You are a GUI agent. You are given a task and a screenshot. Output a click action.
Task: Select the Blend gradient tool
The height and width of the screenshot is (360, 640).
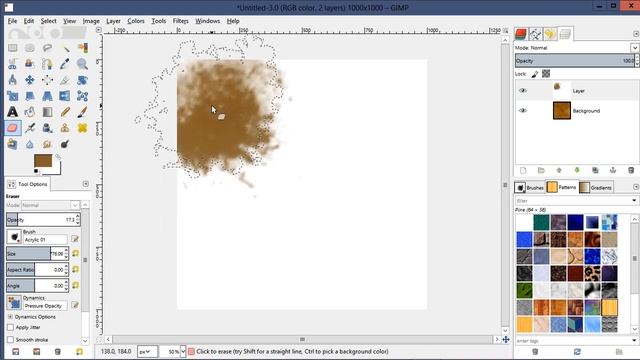pyautogui.click(x=47, y=112)
